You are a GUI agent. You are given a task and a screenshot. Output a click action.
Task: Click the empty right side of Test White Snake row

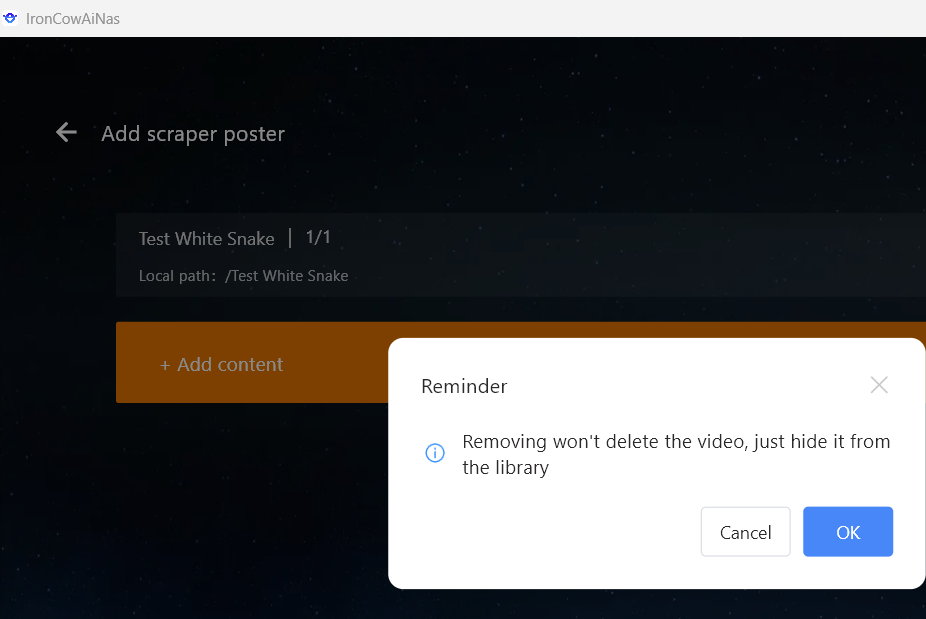pyautogui.click(x=650, y=255)
